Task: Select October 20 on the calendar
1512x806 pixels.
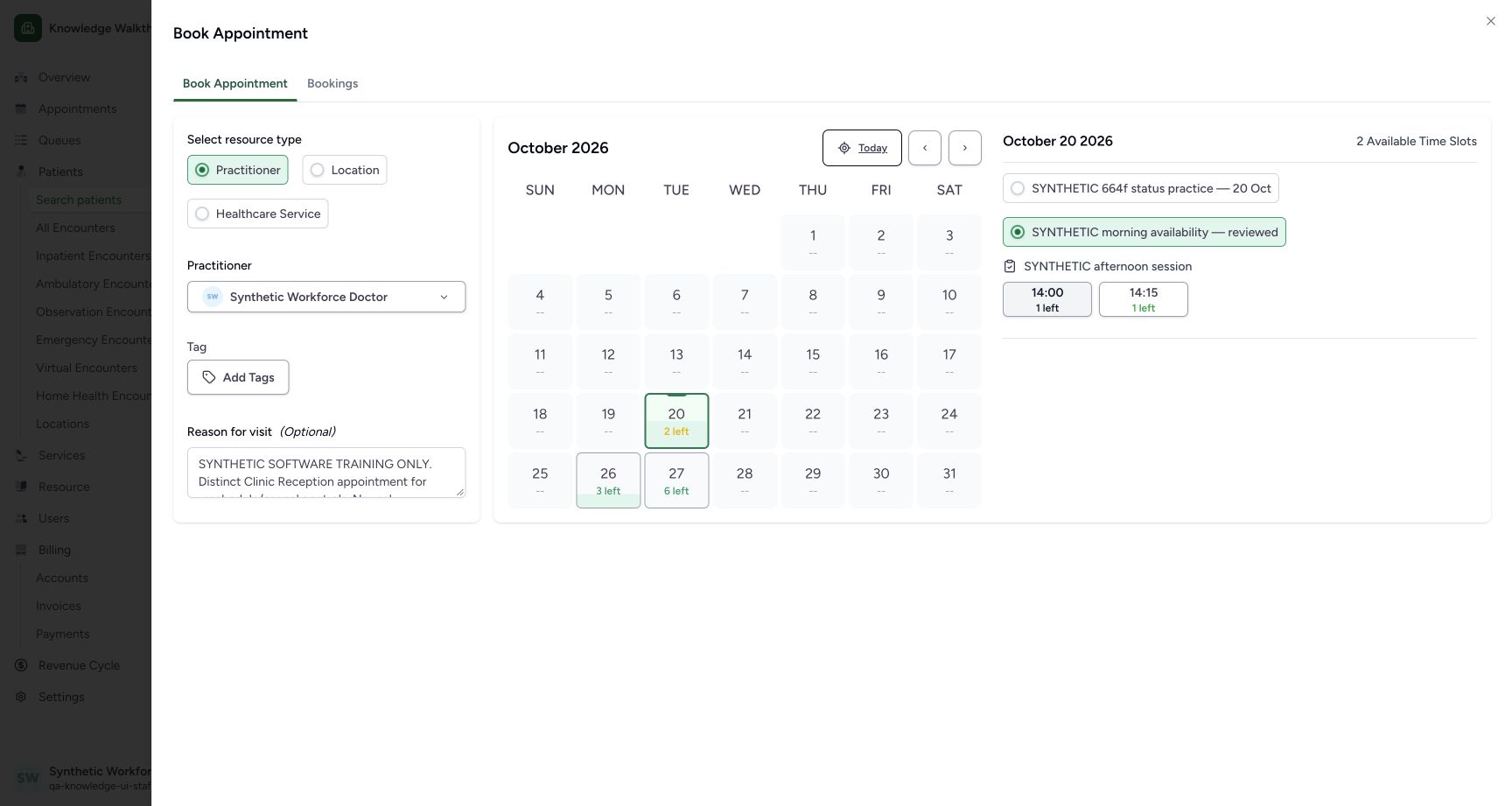Action: [x=676, y=421]
